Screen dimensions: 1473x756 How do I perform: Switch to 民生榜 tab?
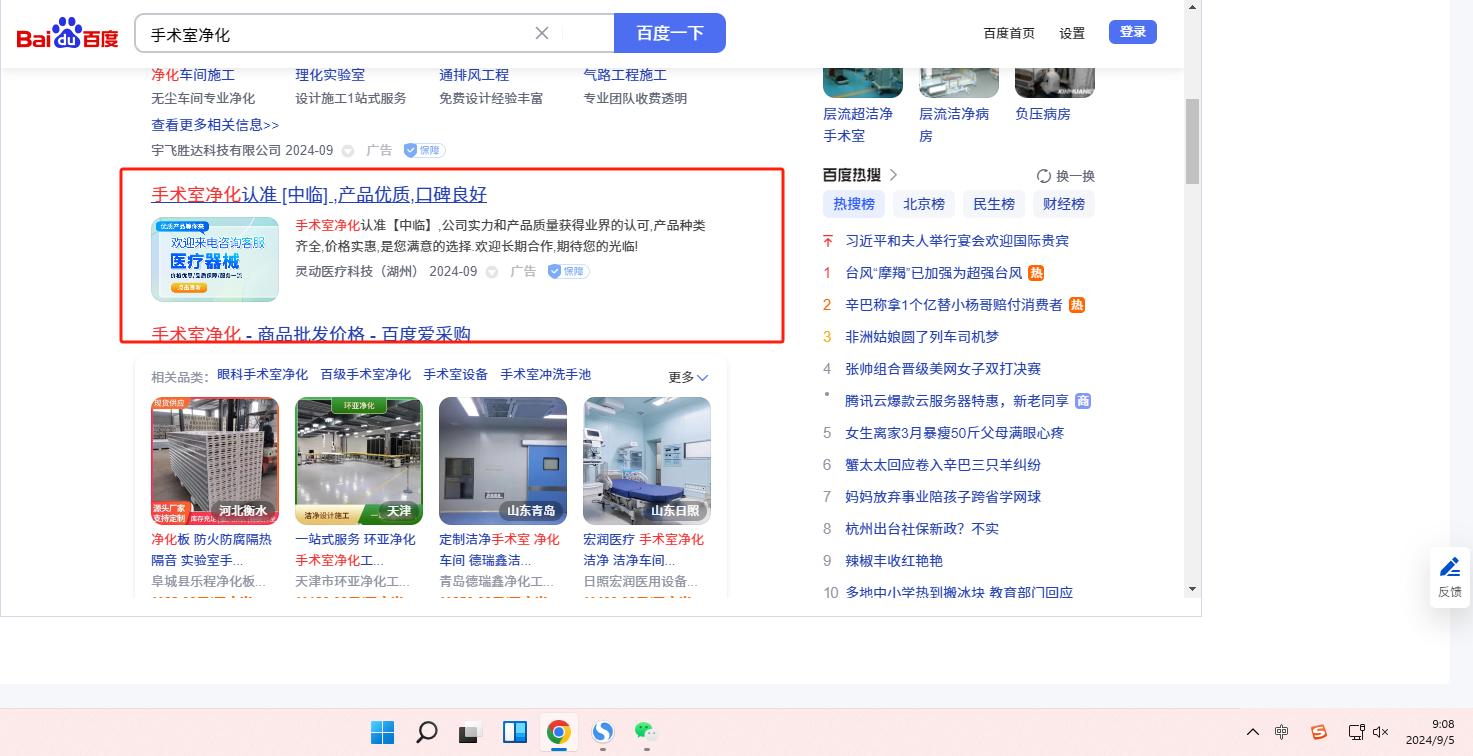(994, 204)
